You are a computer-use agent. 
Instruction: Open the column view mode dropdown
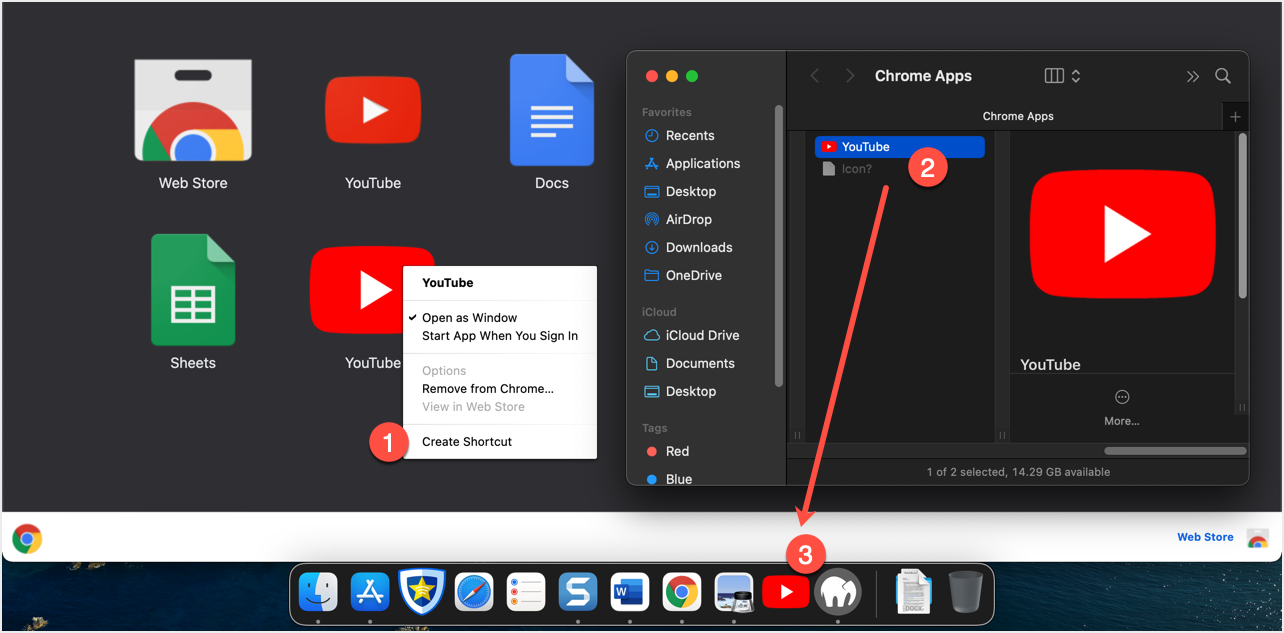click(x=1062, y=76)
